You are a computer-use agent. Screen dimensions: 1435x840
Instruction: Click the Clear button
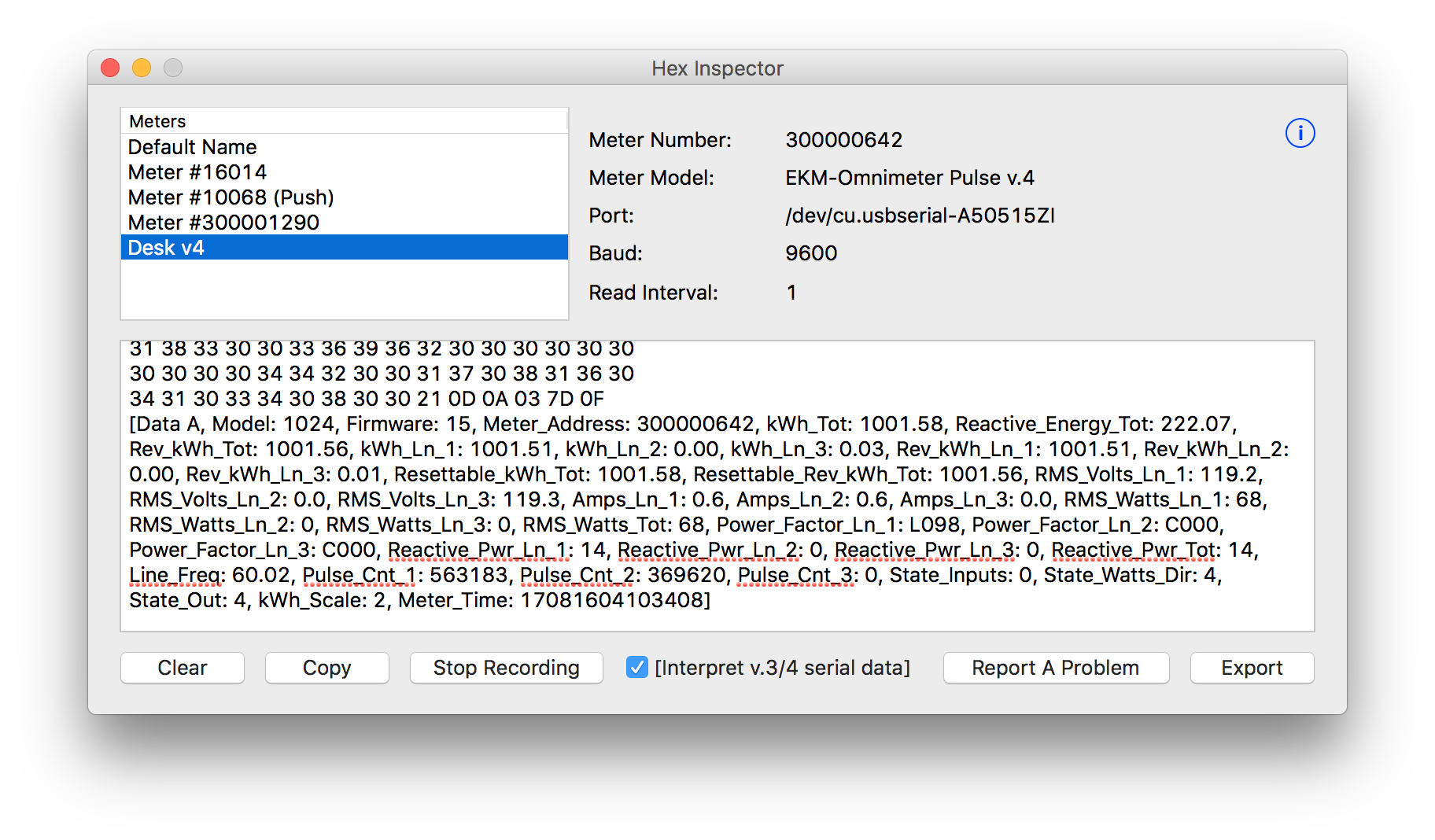[183, 668]
